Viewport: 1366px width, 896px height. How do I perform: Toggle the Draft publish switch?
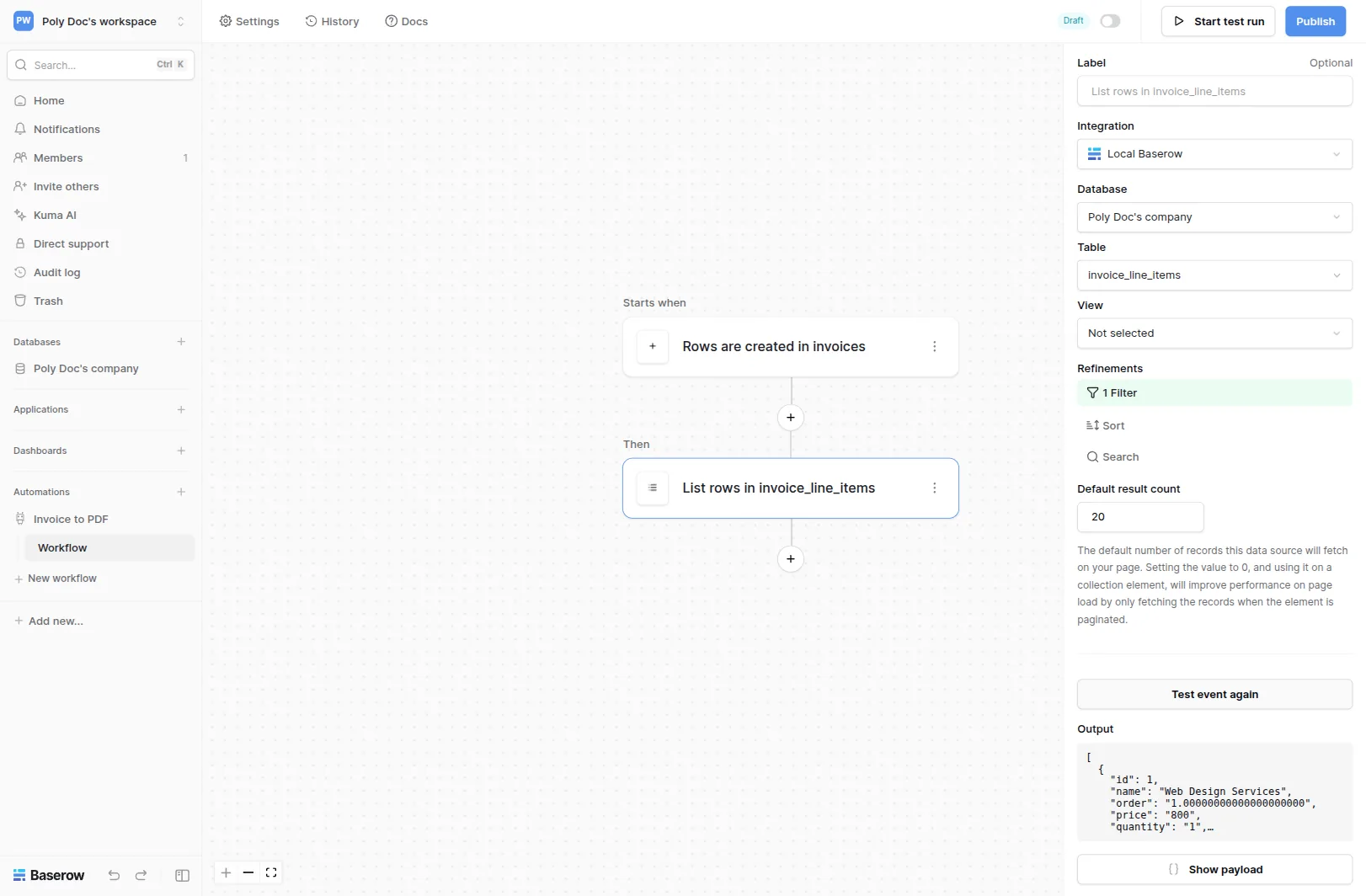click(1110, 21)
